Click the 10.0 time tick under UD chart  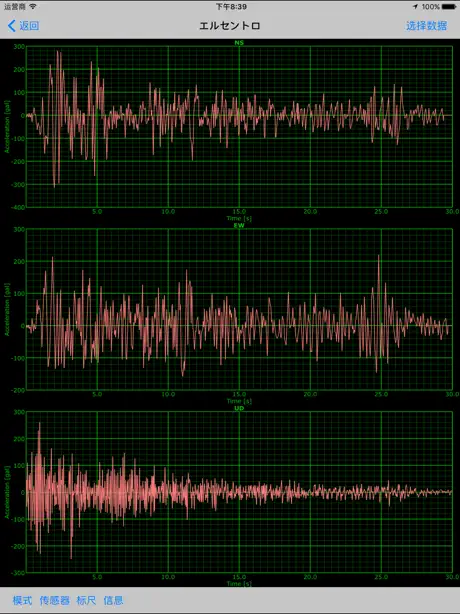coord(168,577)
